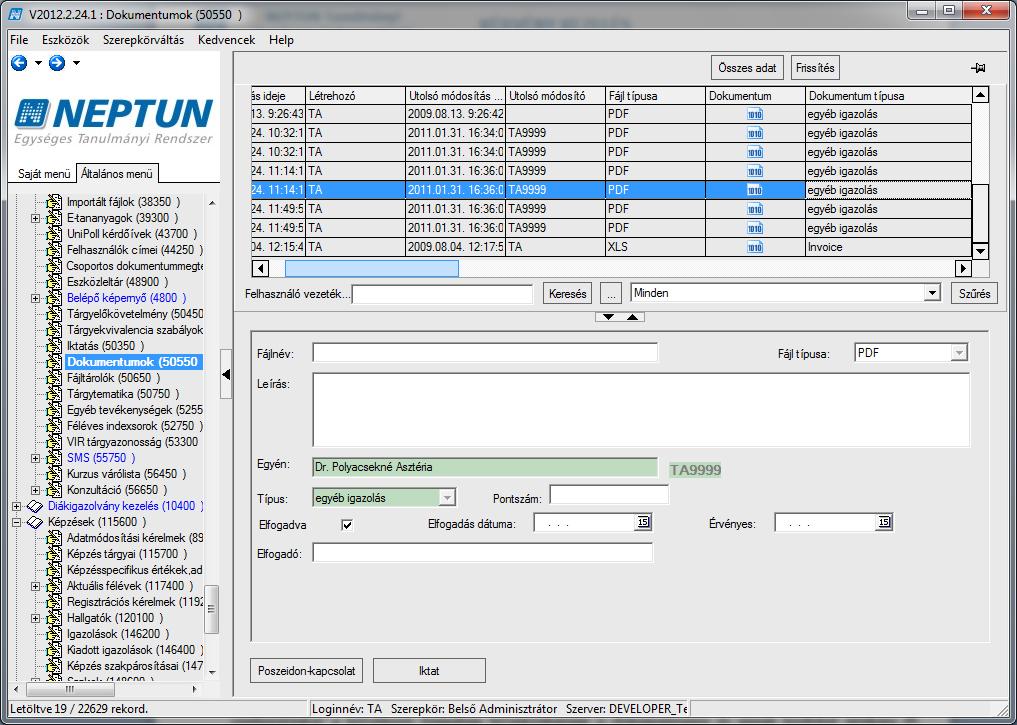
Task: Click the Keresés button
Action: pyautogui.click(x=568, y=293)
